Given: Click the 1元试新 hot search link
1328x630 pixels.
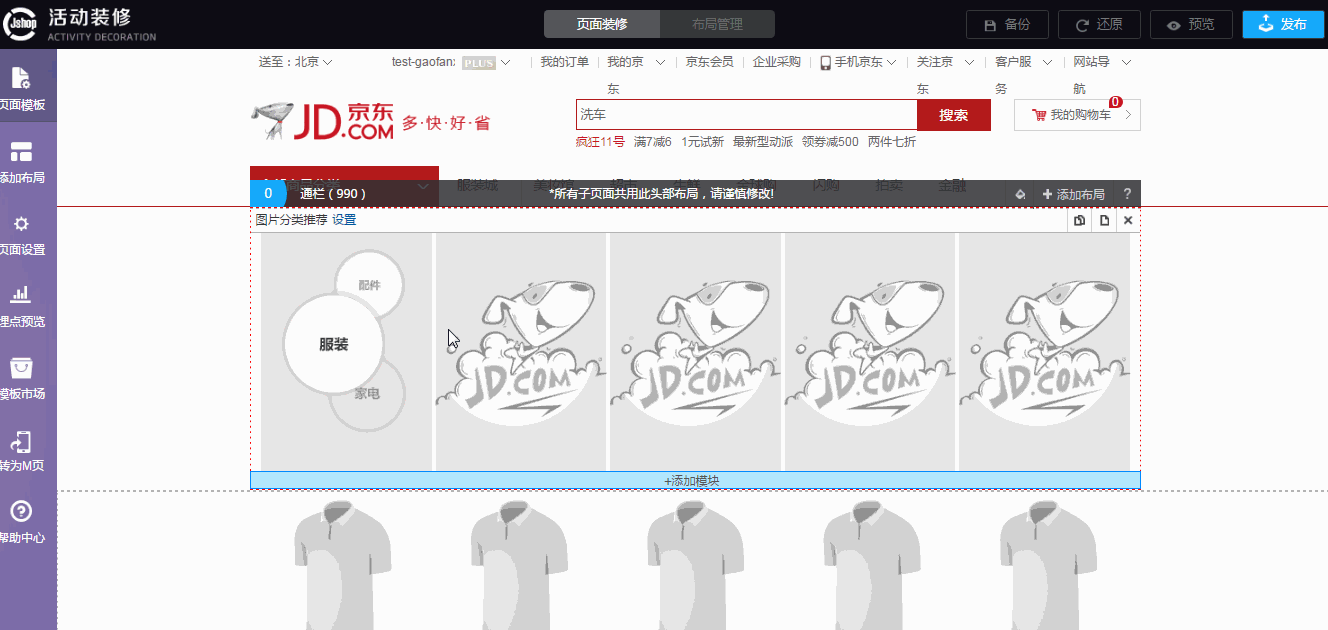Looking at the screenshot, I should (x=703, y=142).
